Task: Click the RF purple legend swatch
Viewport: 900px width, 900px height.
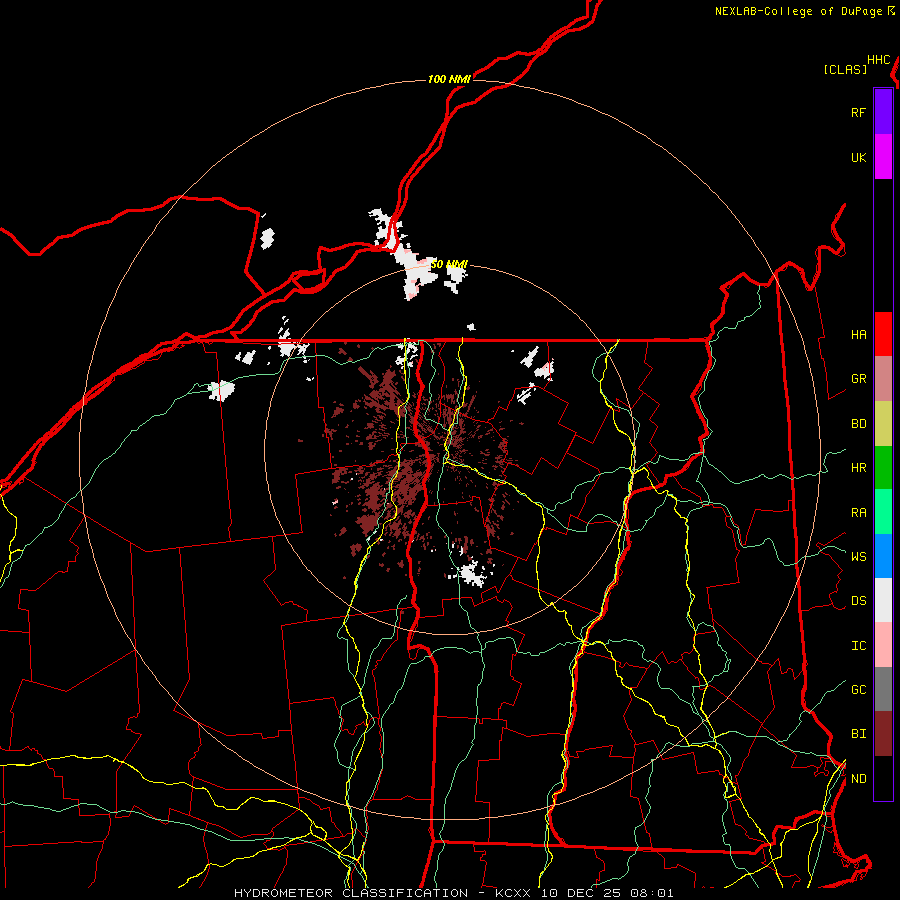Action: point(883,112)
